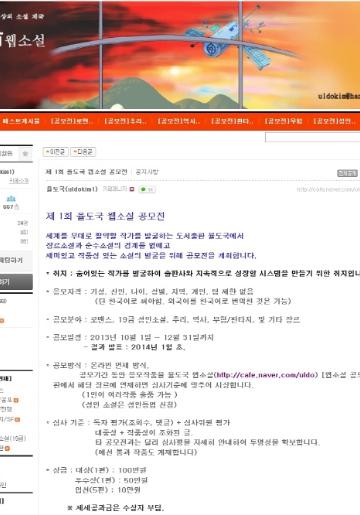Click the text 결과 발표 : 2014년 1월 초
Viewport: 360px width, 515px height.
click(x=138, y=347)
